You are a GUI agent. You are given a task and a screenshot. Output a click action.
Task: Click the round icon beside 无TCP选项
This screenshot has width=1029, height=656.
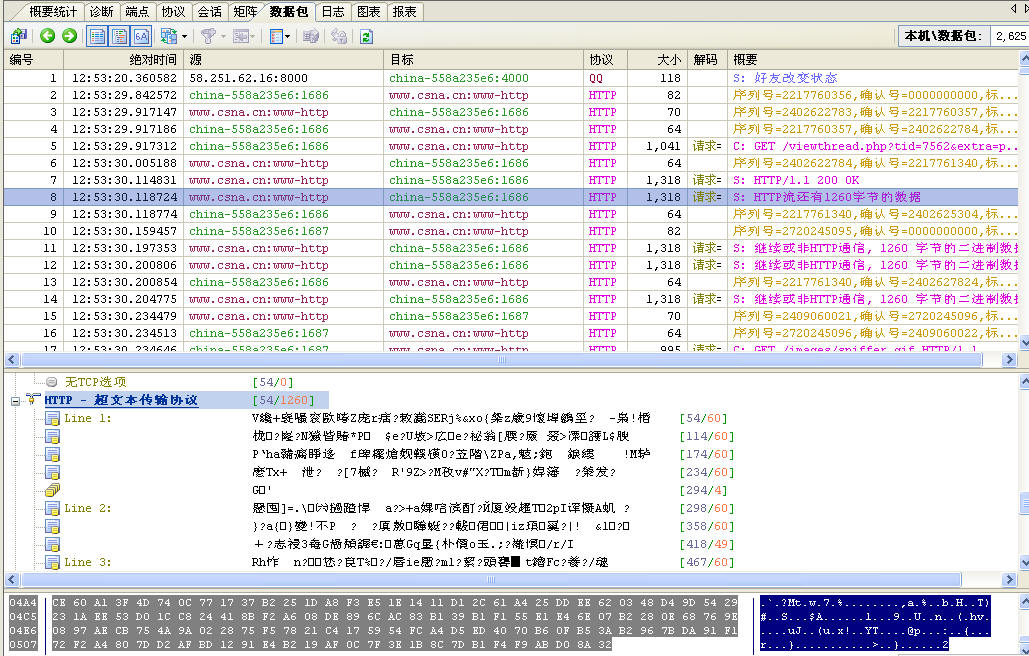tap(52, 381)
